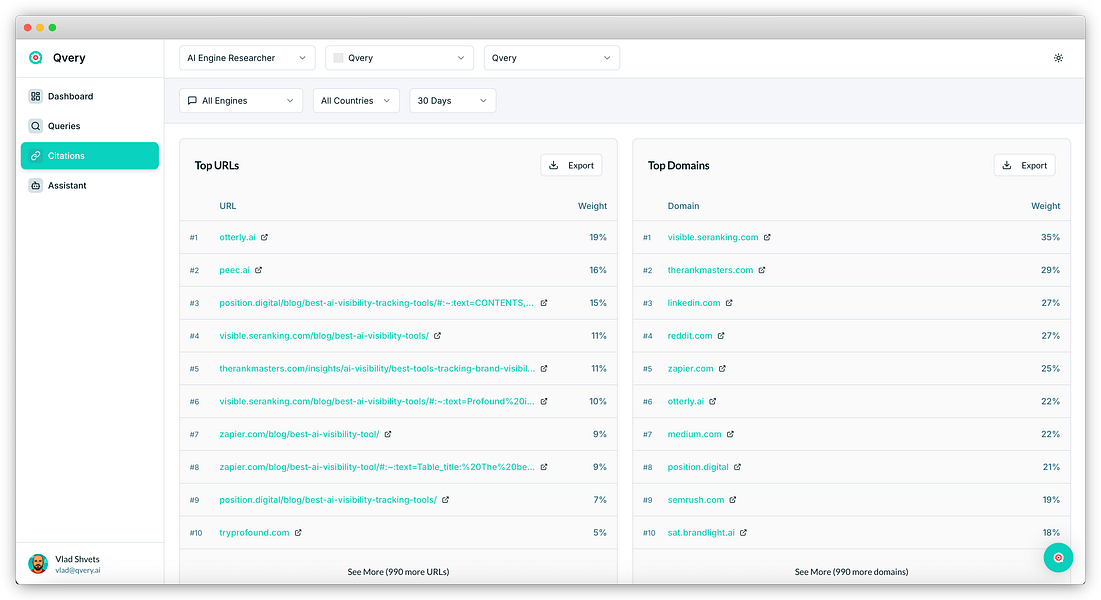Open the floating chat widget button
The image size is (1101, 600).
[x=1058, y=558]
